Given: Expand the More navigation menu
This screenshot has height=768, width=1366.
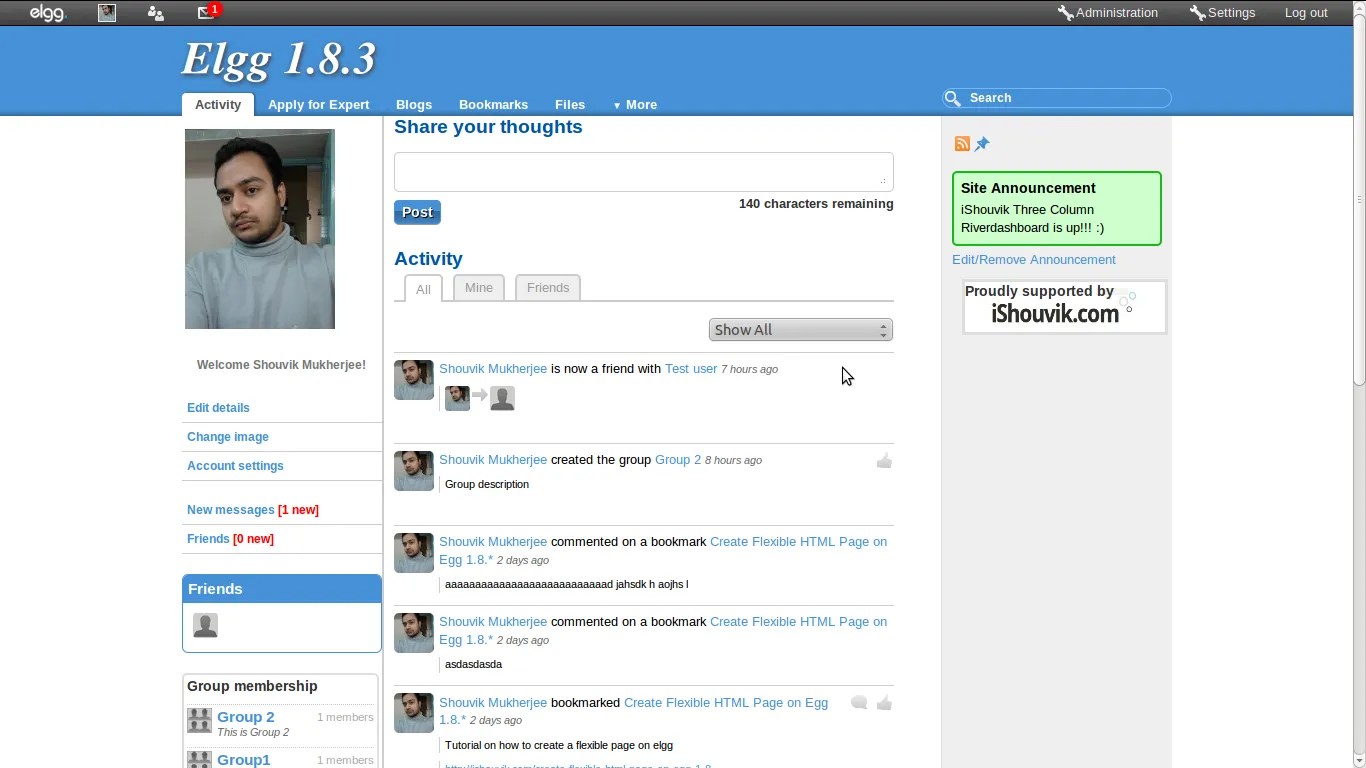Looking at the screenshot, I should click(635, 104).
